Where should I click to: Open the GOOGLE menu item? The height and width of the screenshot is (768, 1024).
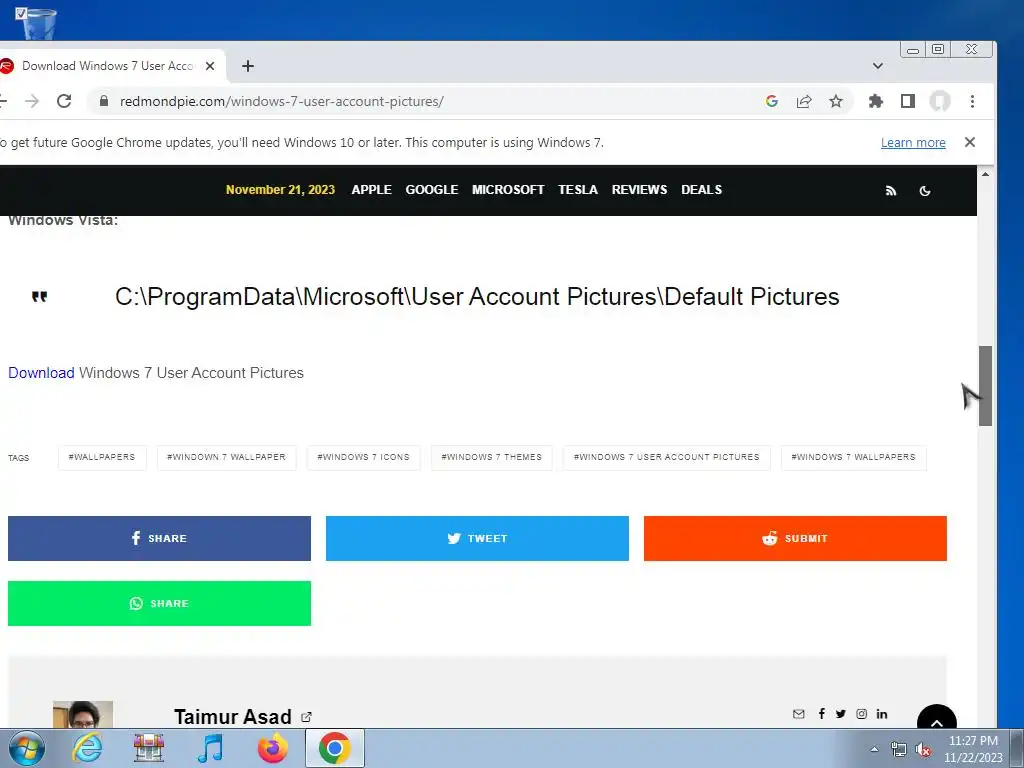432,189
